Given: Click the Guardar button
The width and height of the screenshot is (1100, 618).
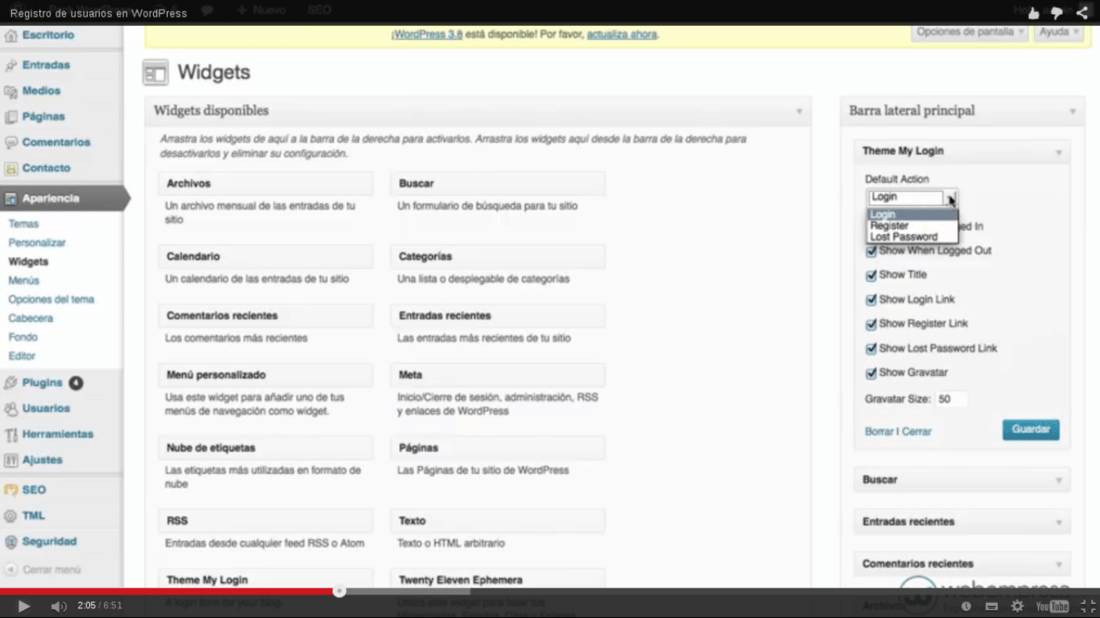Looking at the screenshot, I should 1031,429.
